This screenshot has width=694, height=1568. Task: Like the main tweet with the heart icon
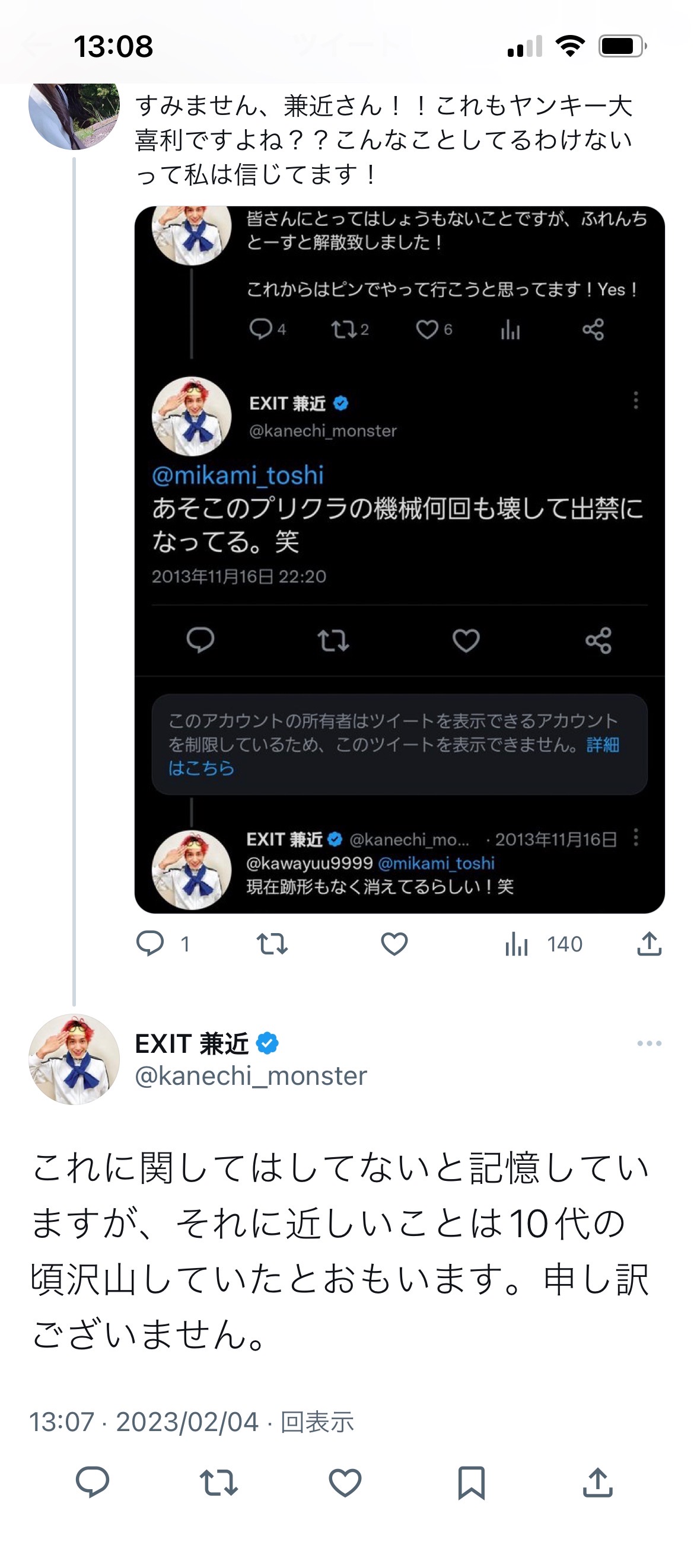tap(345, 1481)
